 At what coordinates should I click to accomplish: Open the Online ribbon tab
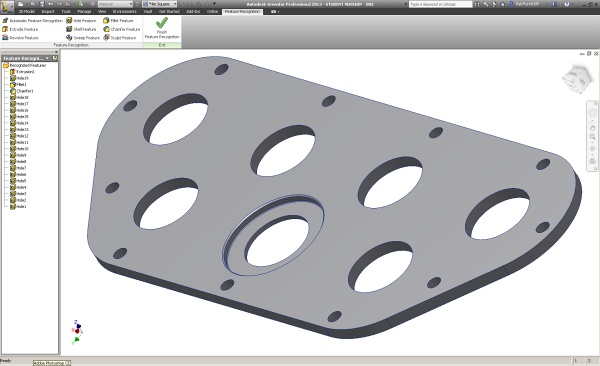pos(212,11)
